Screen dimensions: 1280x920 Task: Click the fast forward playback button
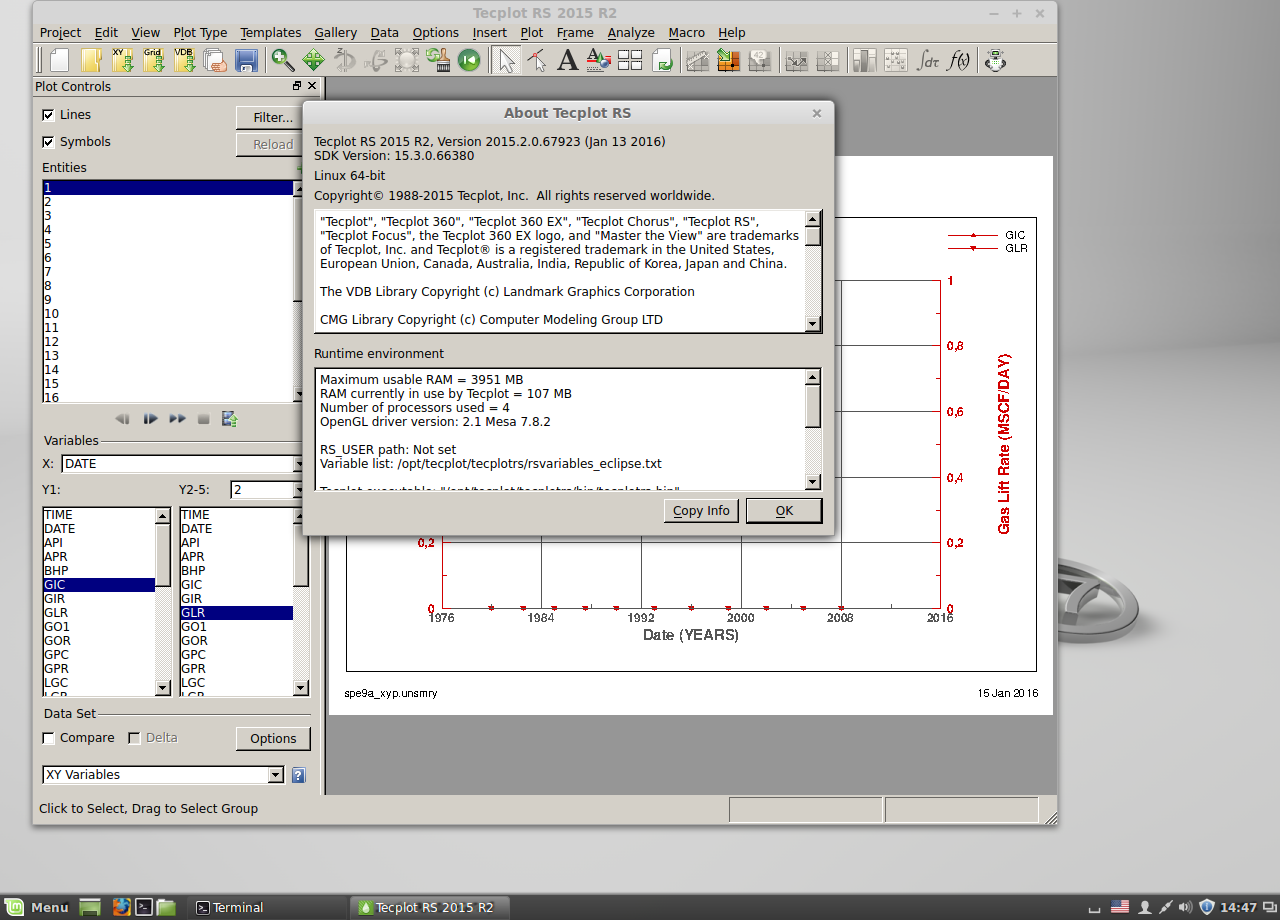click(x=177, y=419)
